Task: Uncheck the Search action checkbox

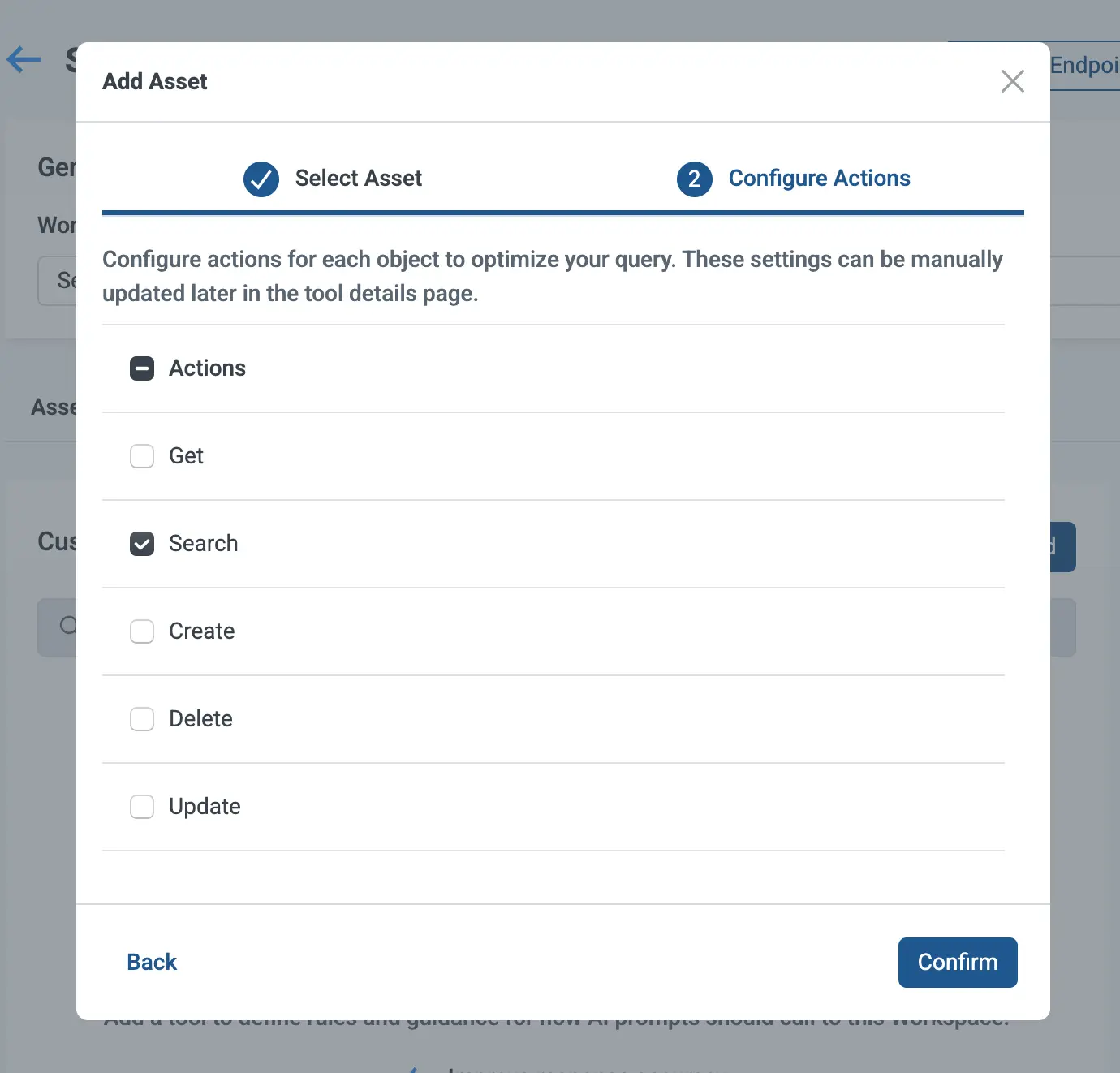Action: click(x=142, y=544)
